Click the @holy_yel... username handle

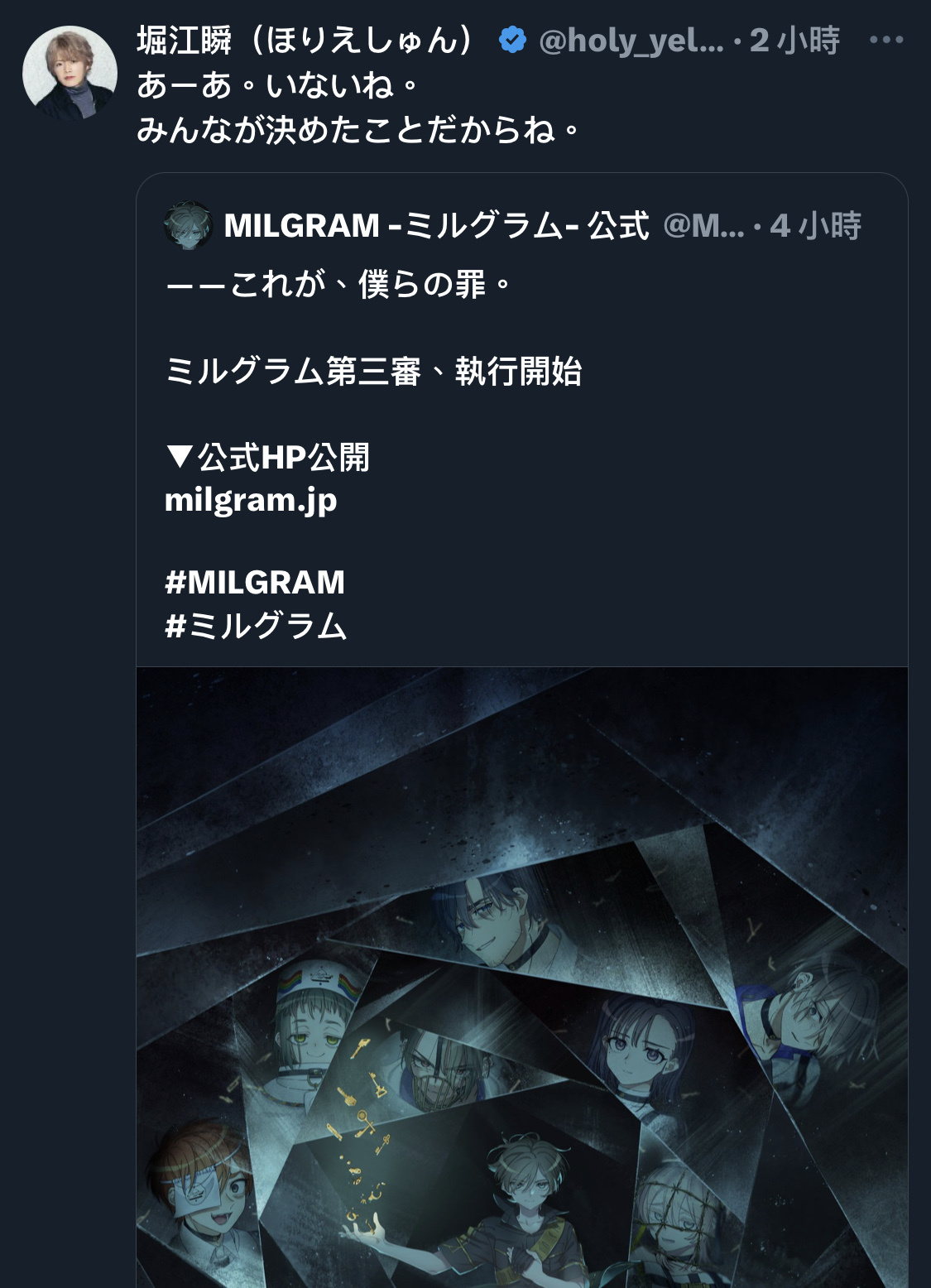631,41
